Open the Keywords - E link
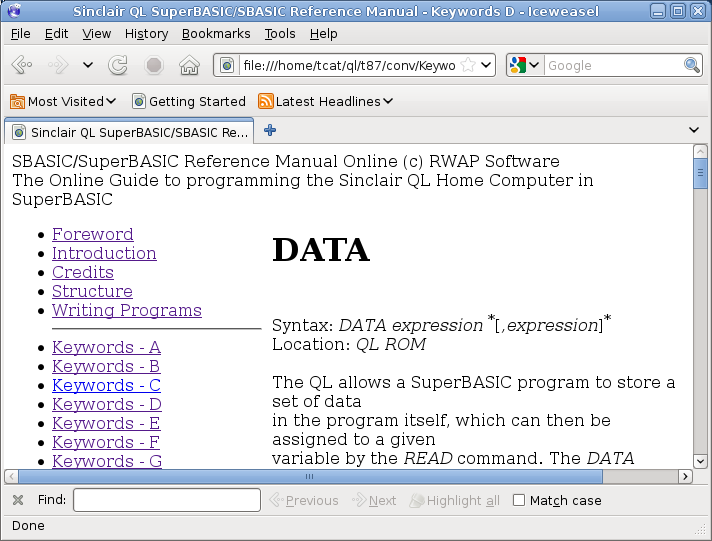 106,423
